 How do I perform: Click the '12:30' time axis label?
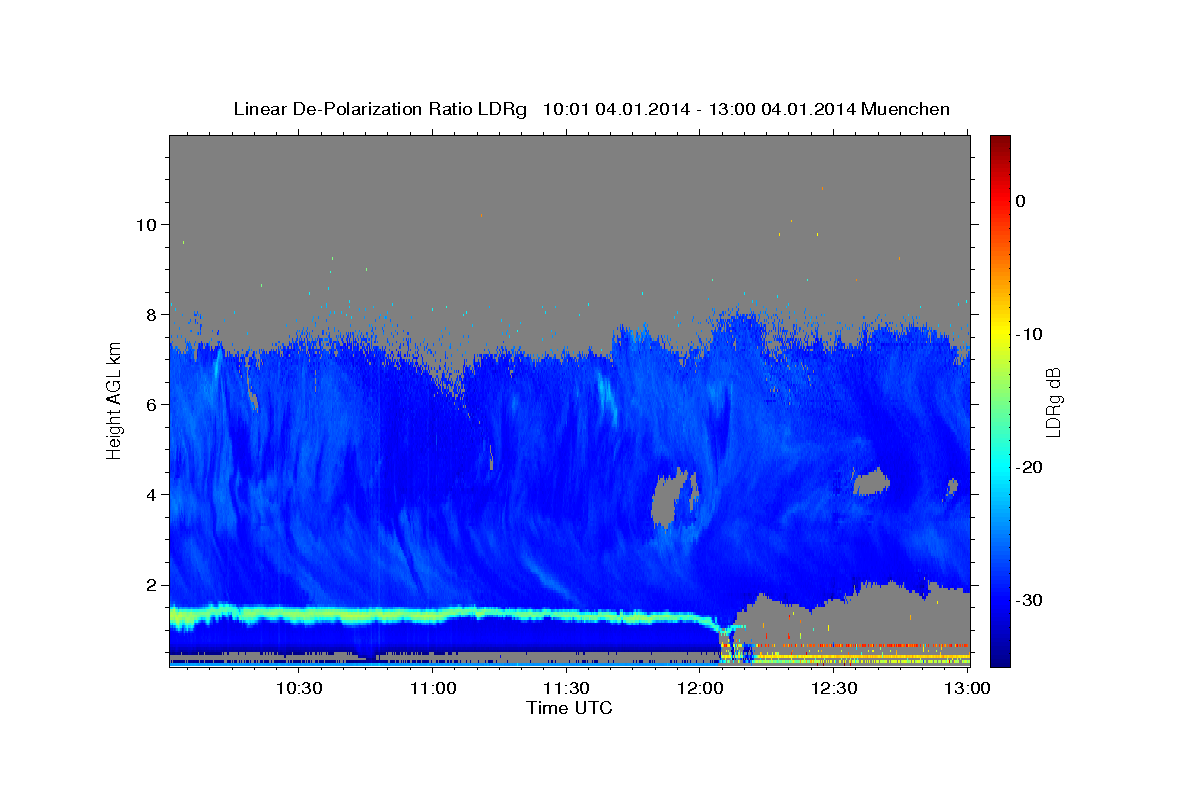(834, 688)
